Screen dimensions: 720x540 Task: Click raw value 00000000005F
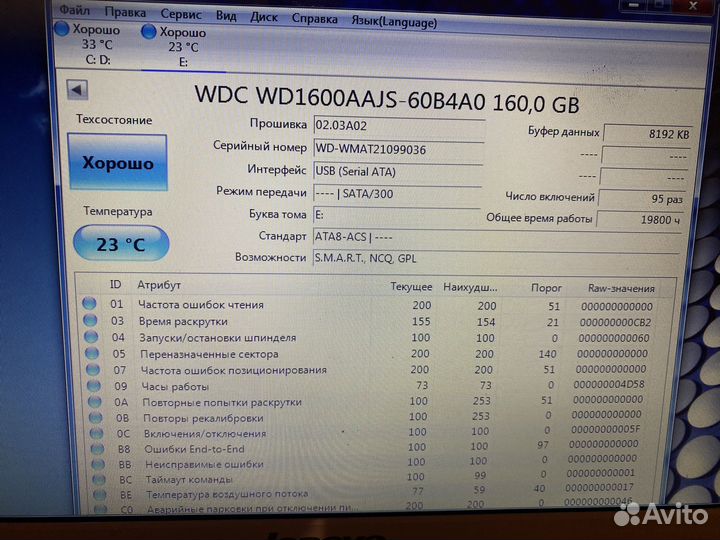tap(605, 429)
